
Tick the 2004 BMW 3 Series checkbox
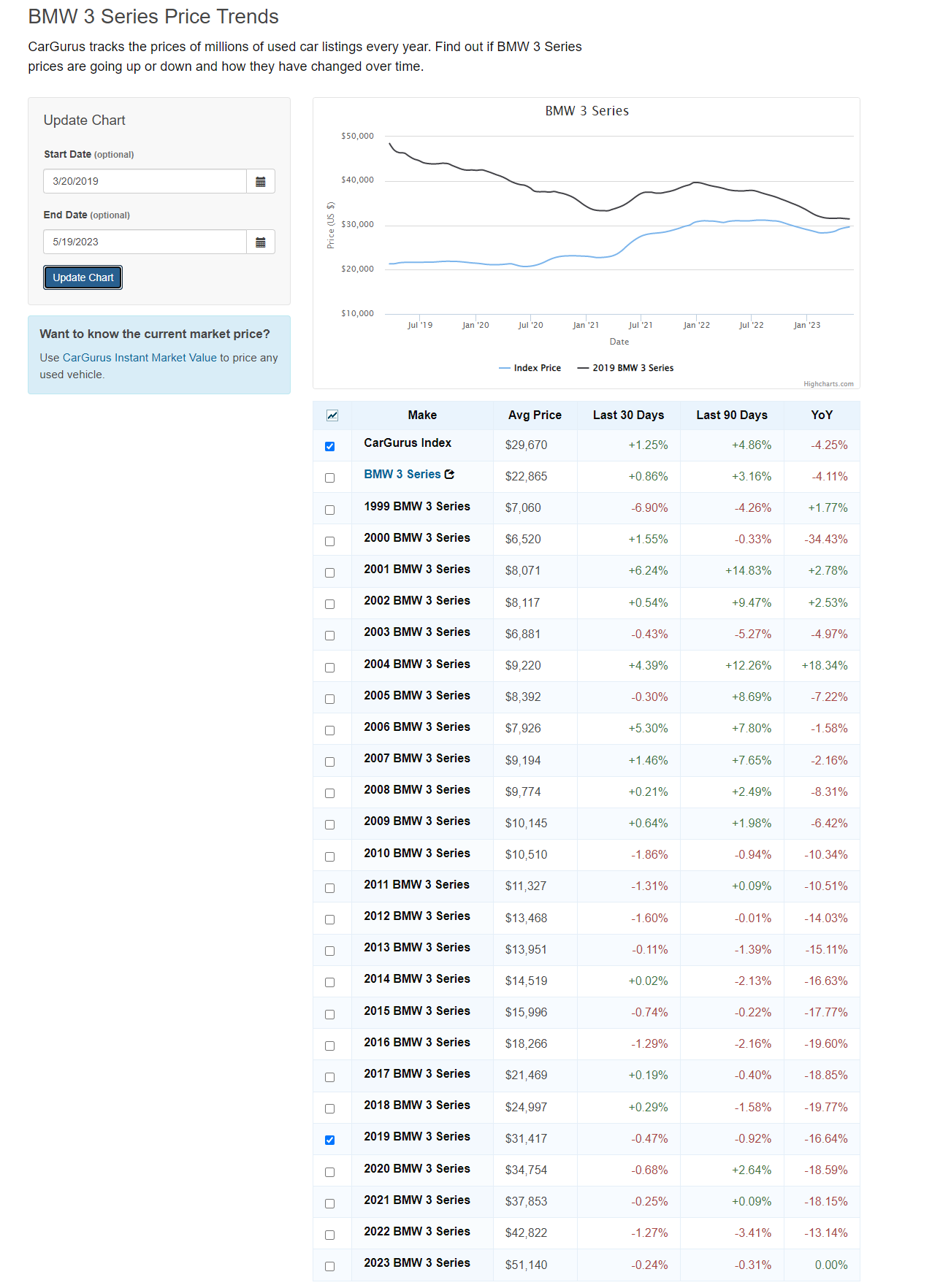click(330, 667)
